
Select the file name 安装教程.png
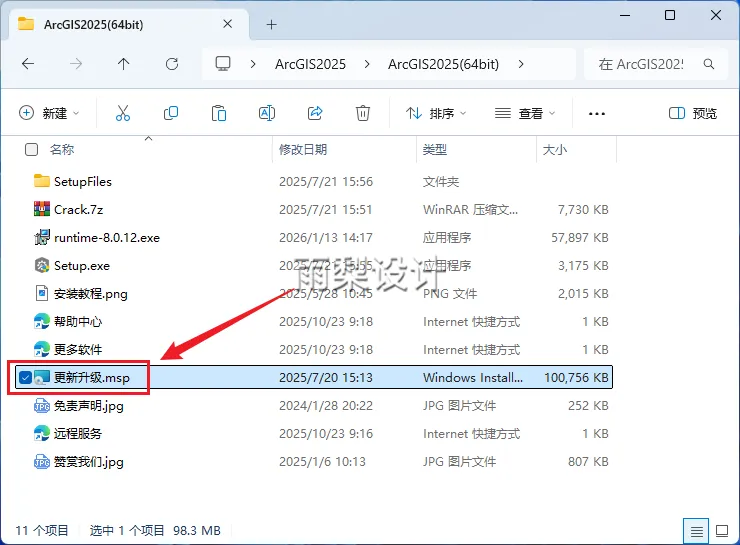pos(91,293)
